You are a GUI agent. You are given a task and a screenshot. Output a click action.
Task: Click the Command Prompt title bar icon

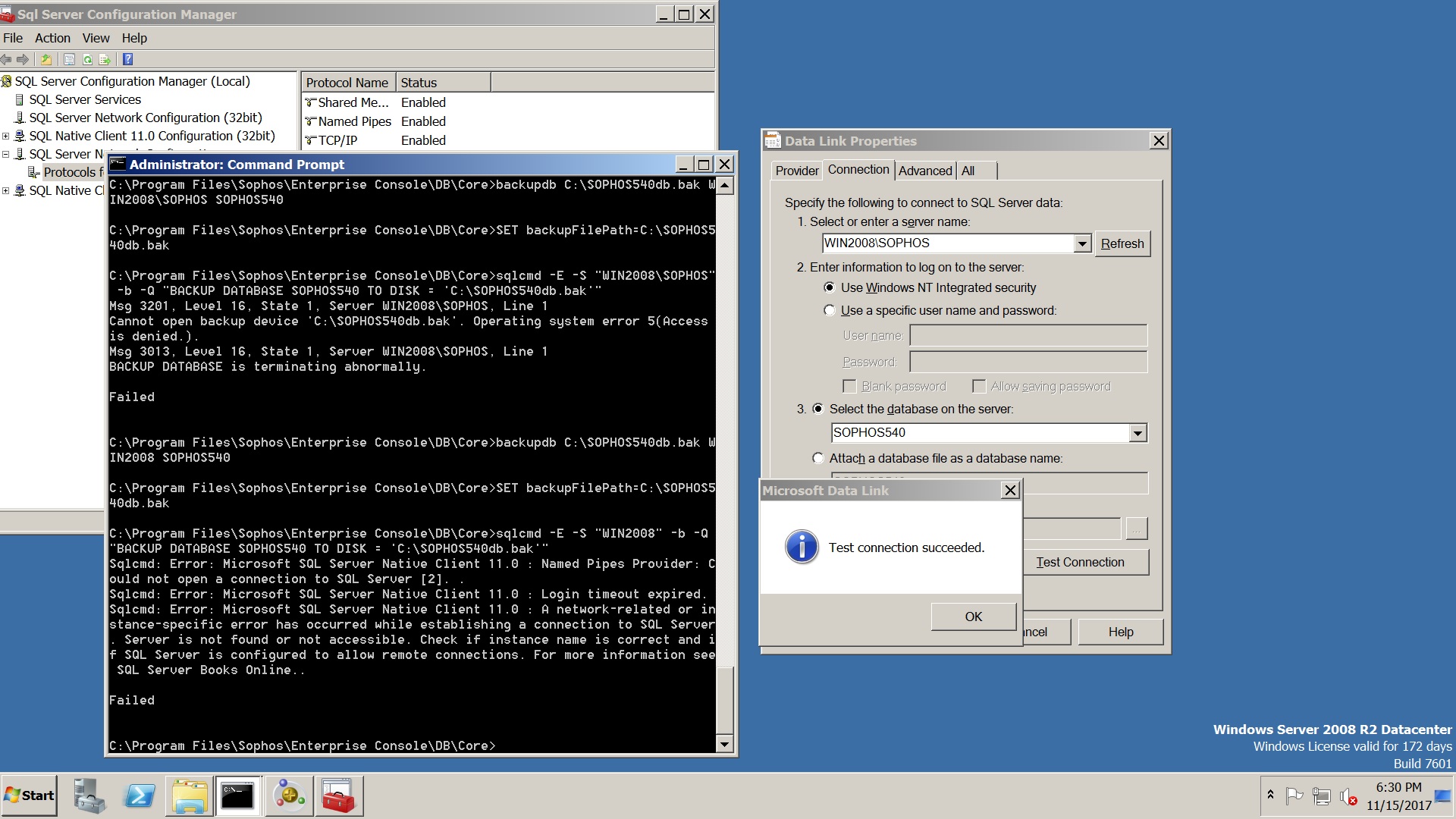118,164
